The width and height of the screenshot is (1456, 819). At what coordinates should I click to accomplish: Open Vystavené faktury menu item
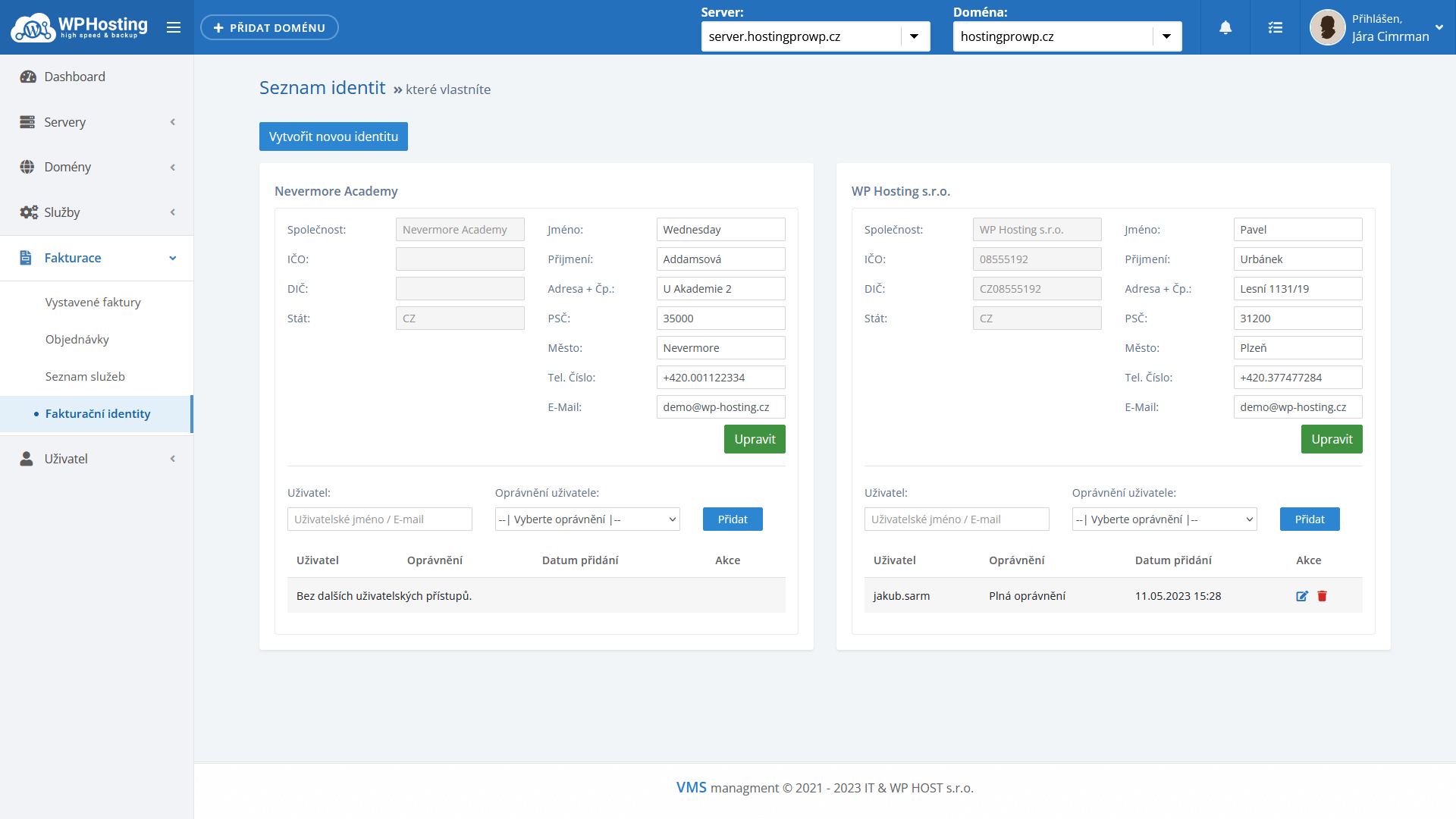click(x=93, y=302)
